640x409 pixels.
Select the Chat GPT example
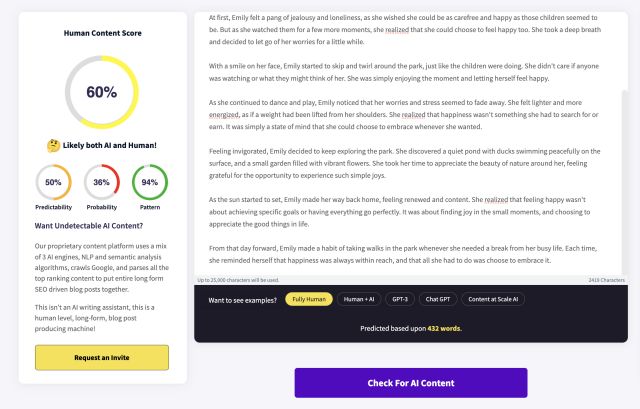(x=438, y=299)
